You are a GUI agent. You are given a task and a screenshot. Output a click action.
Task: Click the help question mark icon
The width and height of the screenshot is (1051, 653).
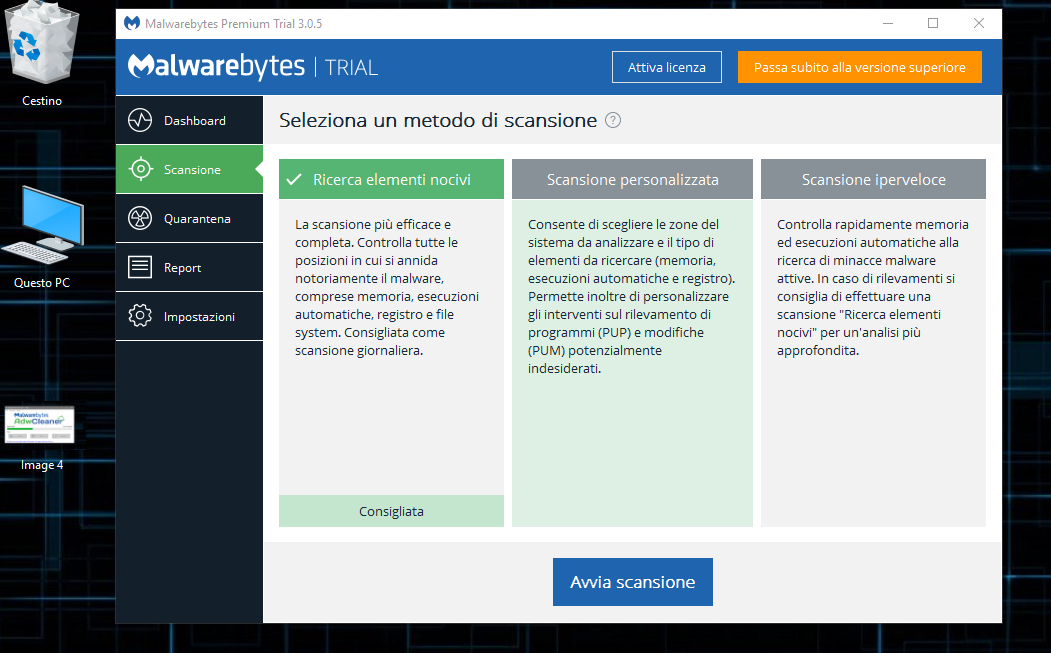(x=613, y=120)
